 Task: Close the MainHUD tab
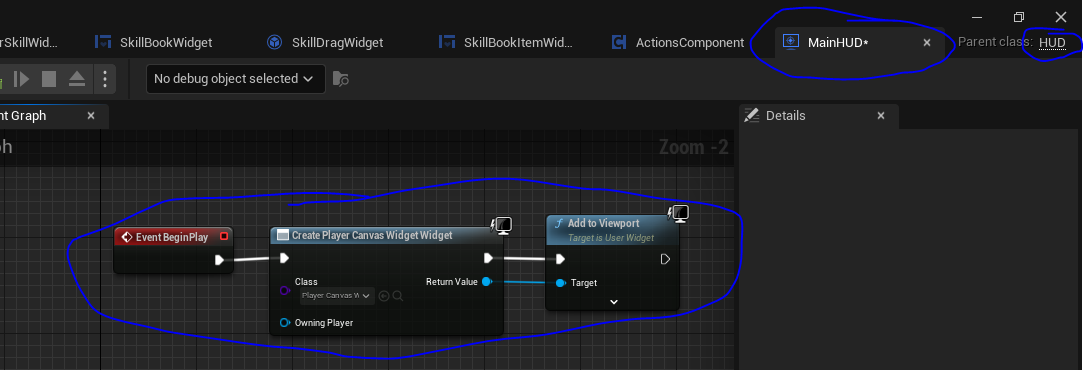pos(927,43)
